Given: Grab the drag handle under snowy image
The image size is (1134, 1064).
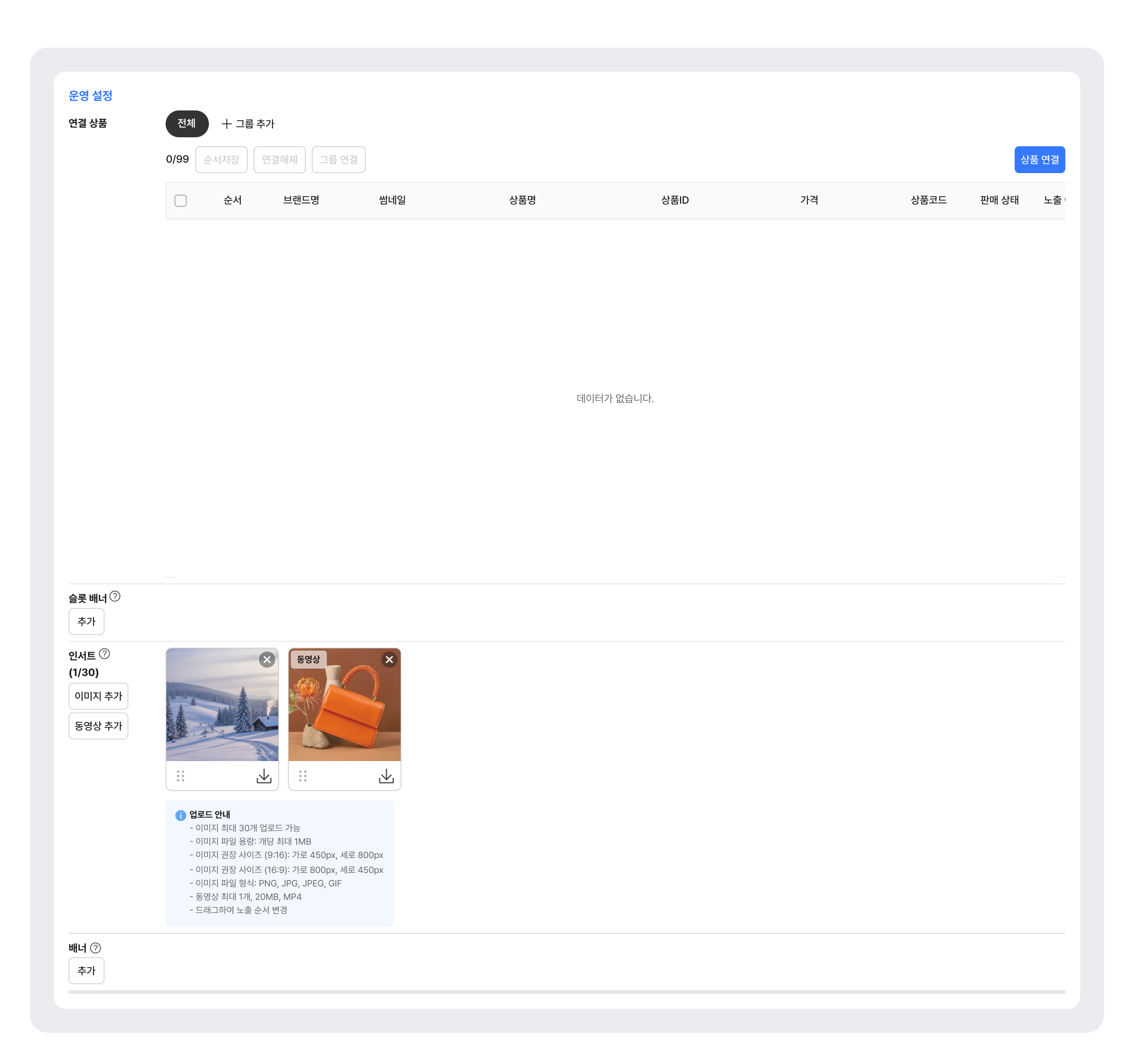Looking at the screenshot, I should point(180,776).
